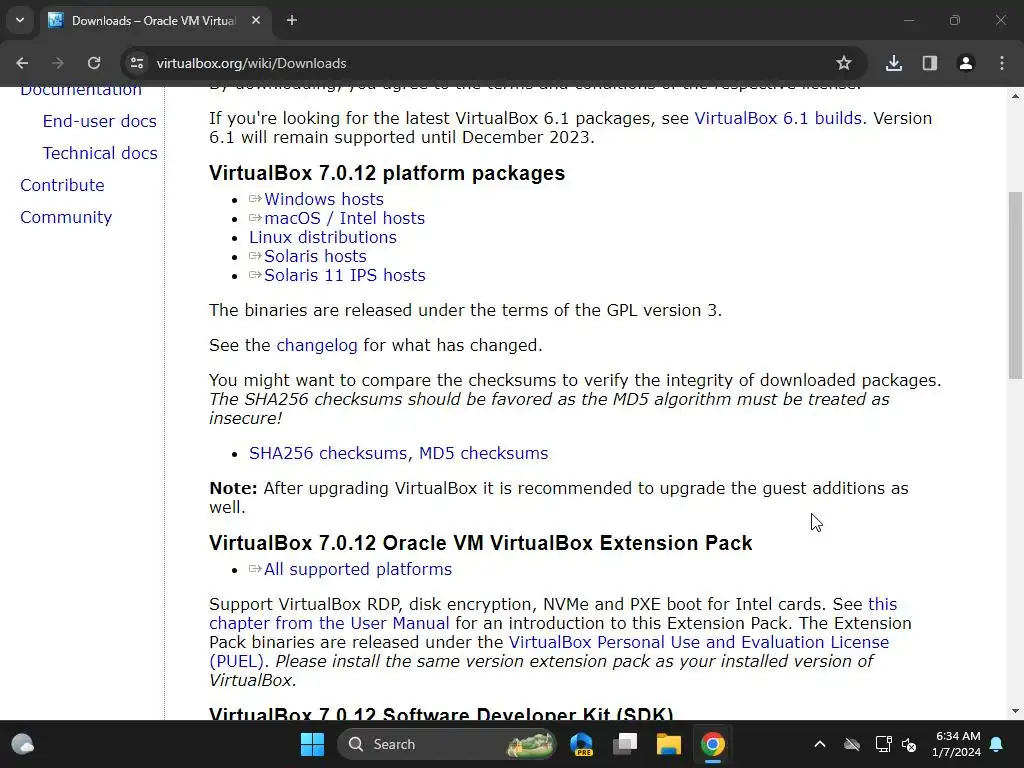Image resolution: width=1024 pixels, height=768 pixels.
Task: Close the Downloads – Oracle VM VirtualBox tab
Action: point(256,20)
